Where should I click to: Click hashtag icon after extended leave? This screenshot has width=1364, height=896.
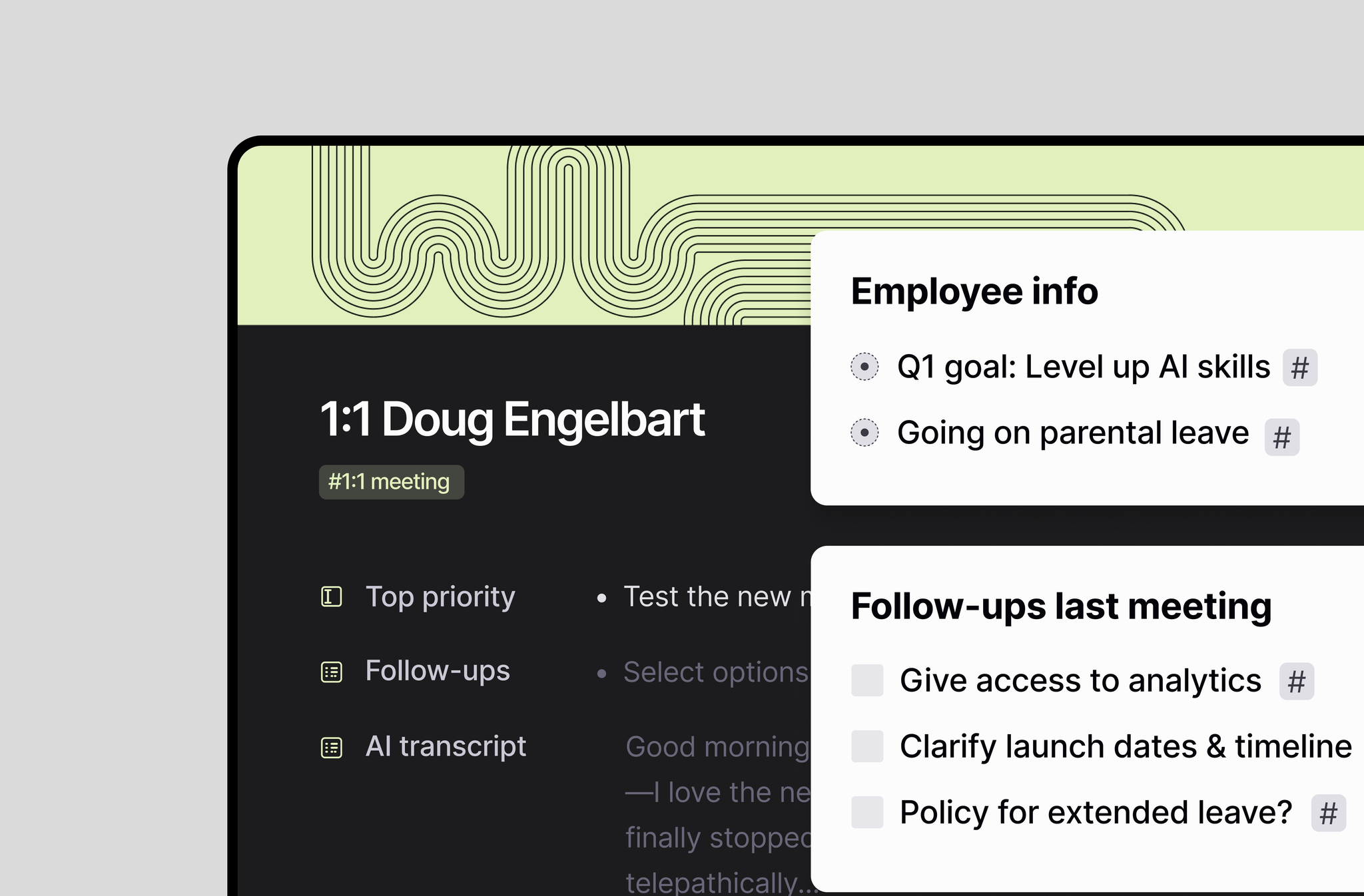click(1329, 813)
